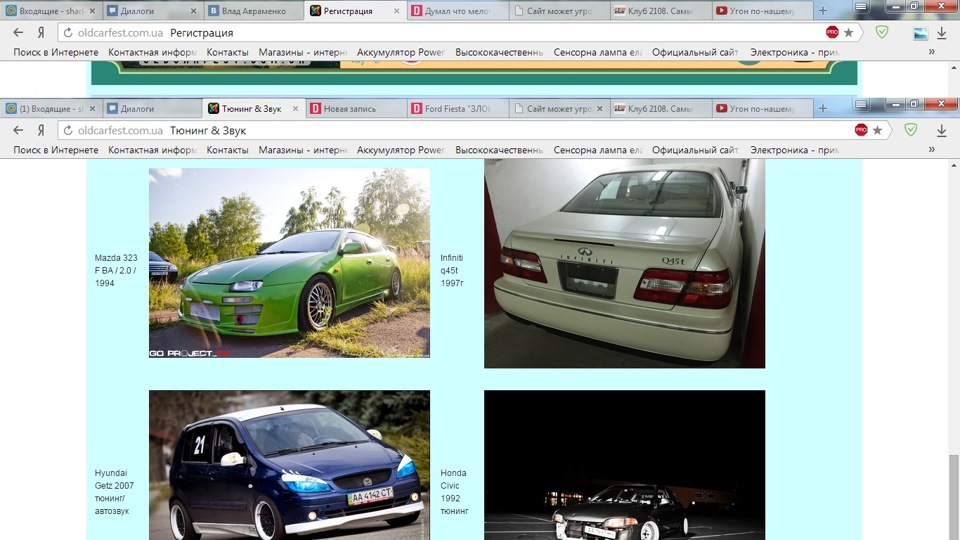The width and height of the screenshot is (960, 540).
Task: Switch to Влад Авраменко tab in upper window
Action: point(254,11)
